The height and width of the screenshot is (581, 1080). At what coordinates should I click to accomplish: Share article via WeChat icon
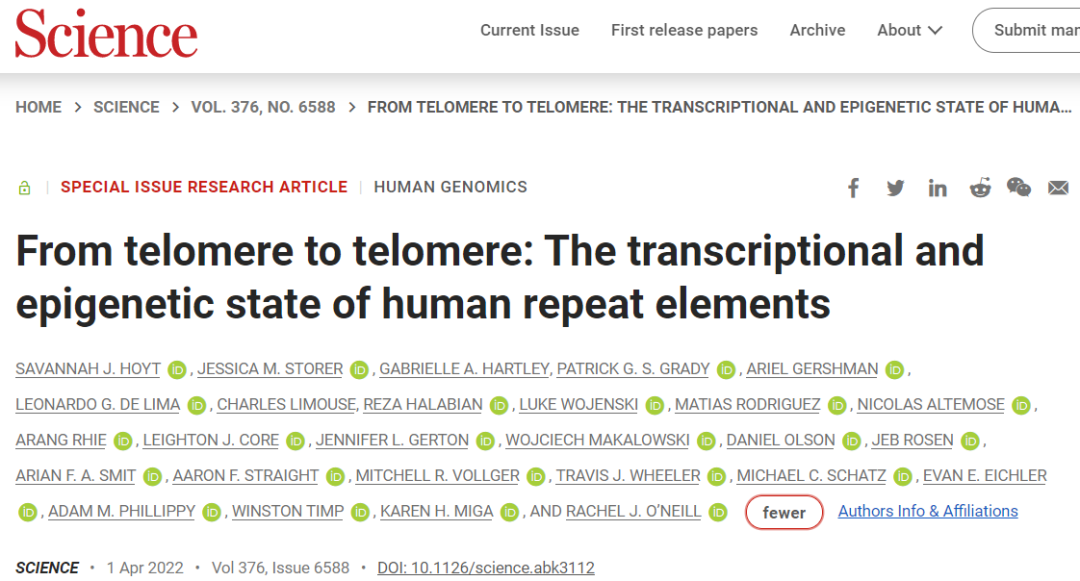(x=1019, y=187)
